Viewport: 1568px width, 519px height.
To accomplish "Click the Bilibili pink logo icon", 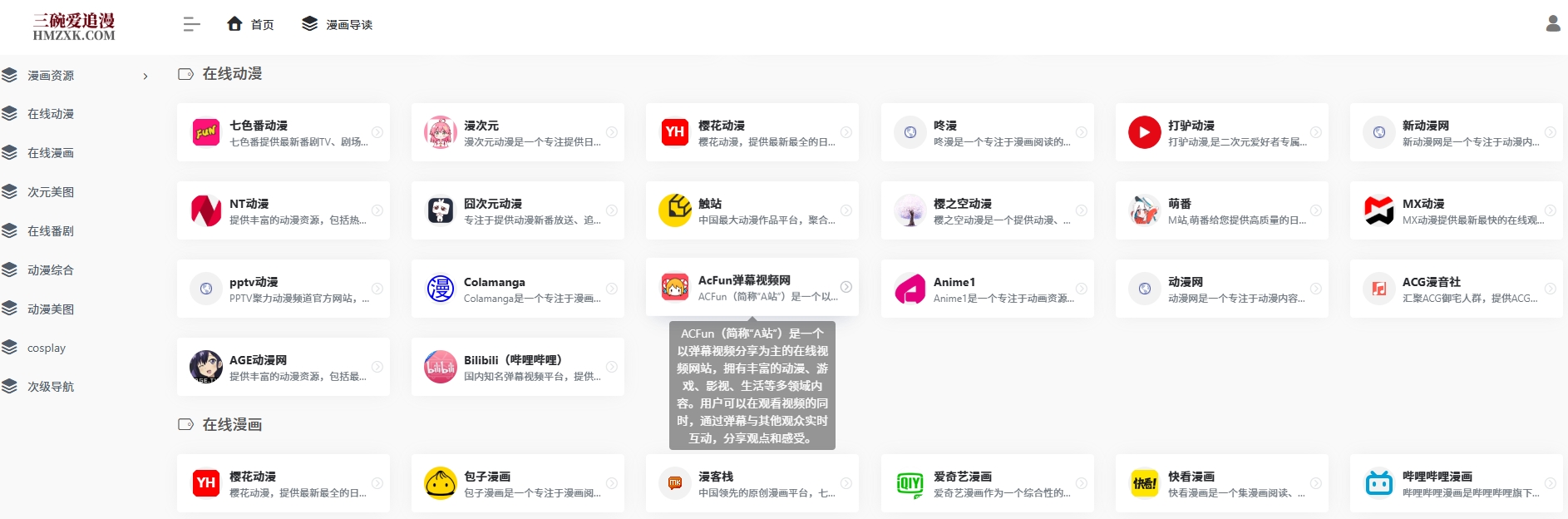I will 441,367.
